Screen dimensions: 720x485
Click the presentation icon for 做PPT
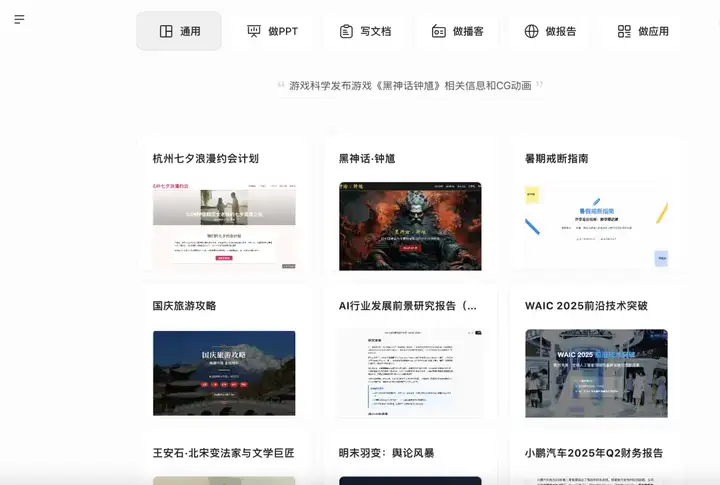click(254, 31)
